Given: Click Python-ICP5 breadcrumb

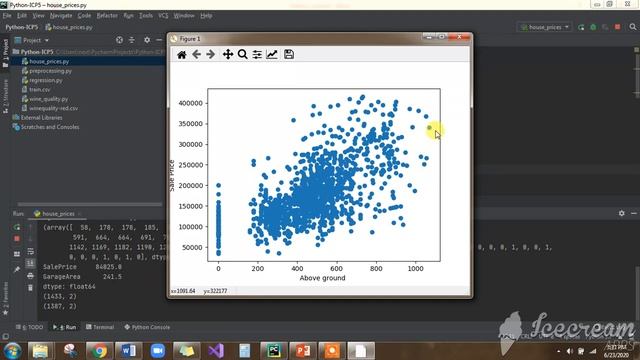Looking at the screenshot, I should [x=22, y=27].
